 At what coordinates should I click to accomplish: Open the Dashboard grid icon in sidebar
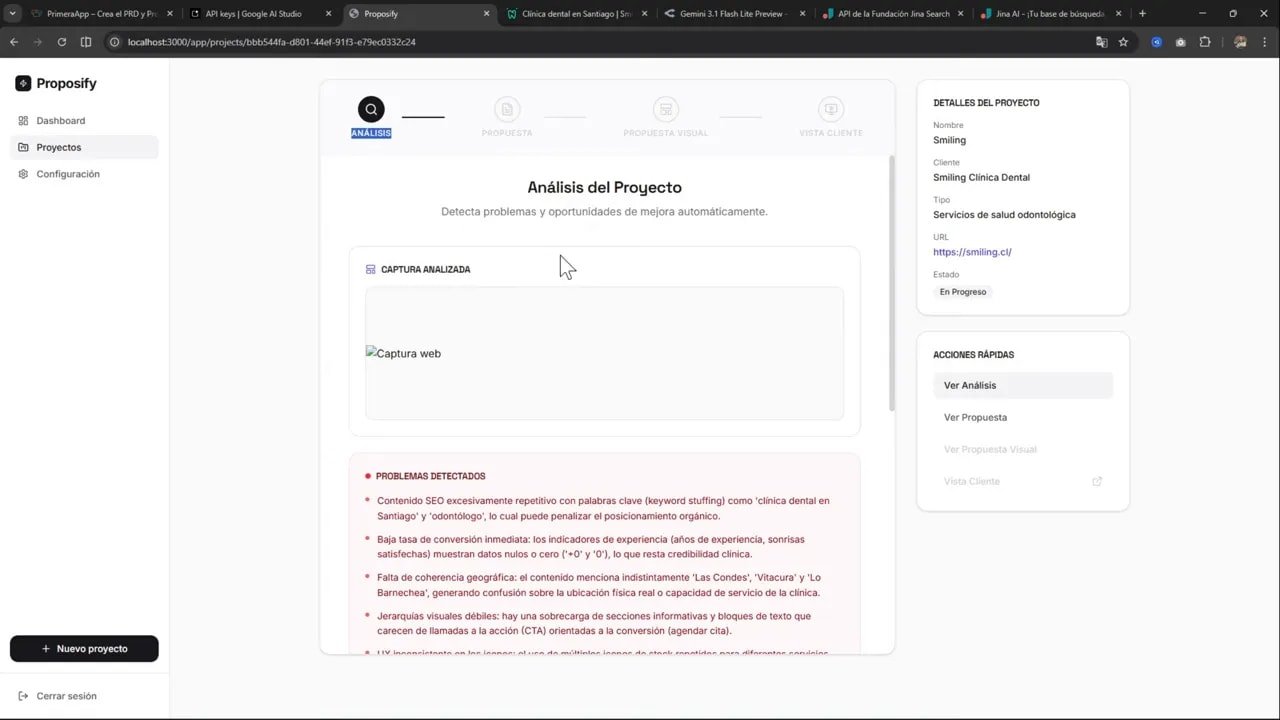[x=22, y=120]
